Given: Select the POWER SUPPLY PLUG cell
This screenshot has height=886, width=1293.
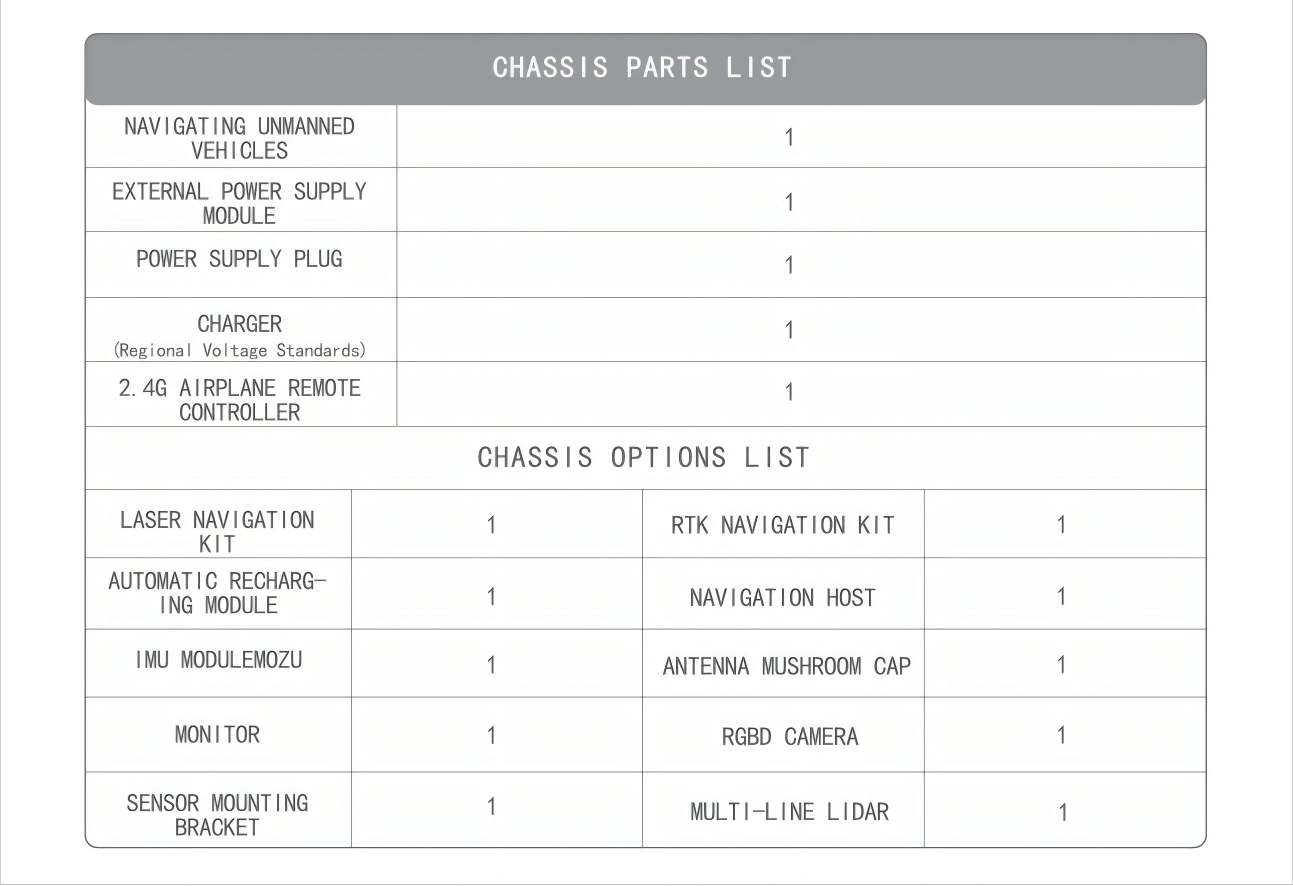Looking at the screenshot, I should point(240,258).
